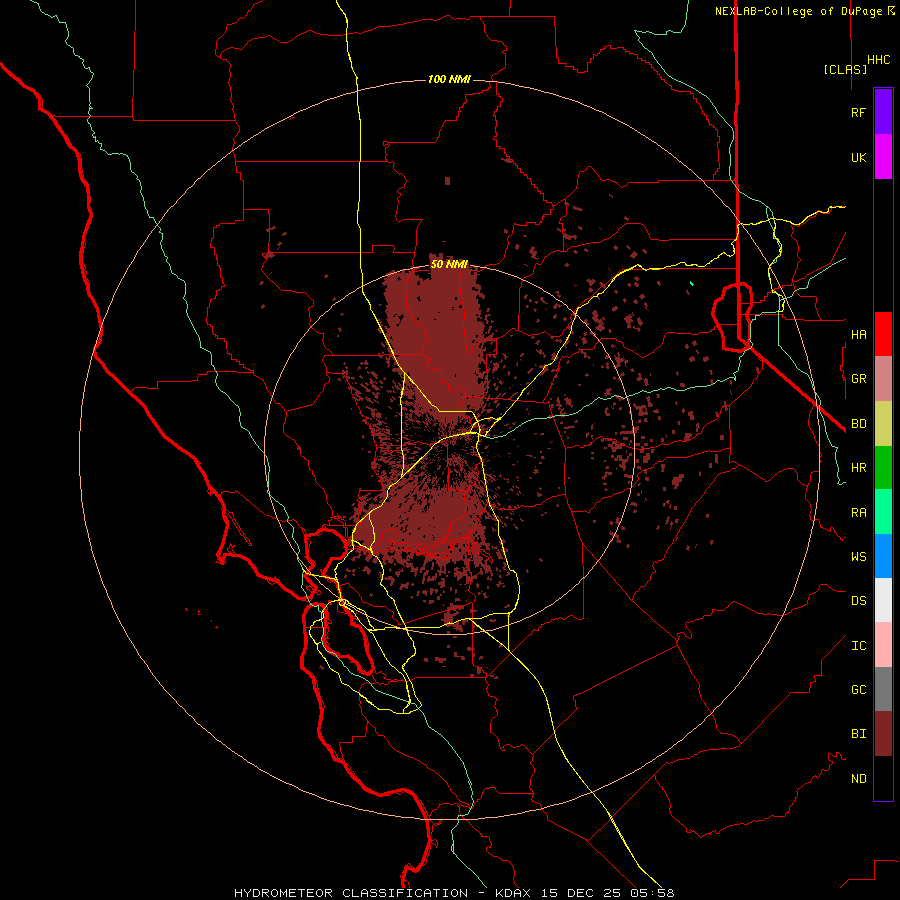Click the [CLAS] unit label
The height and width of the screenshot is (900, 900).
pyautogui.click(x=845, y=70)
